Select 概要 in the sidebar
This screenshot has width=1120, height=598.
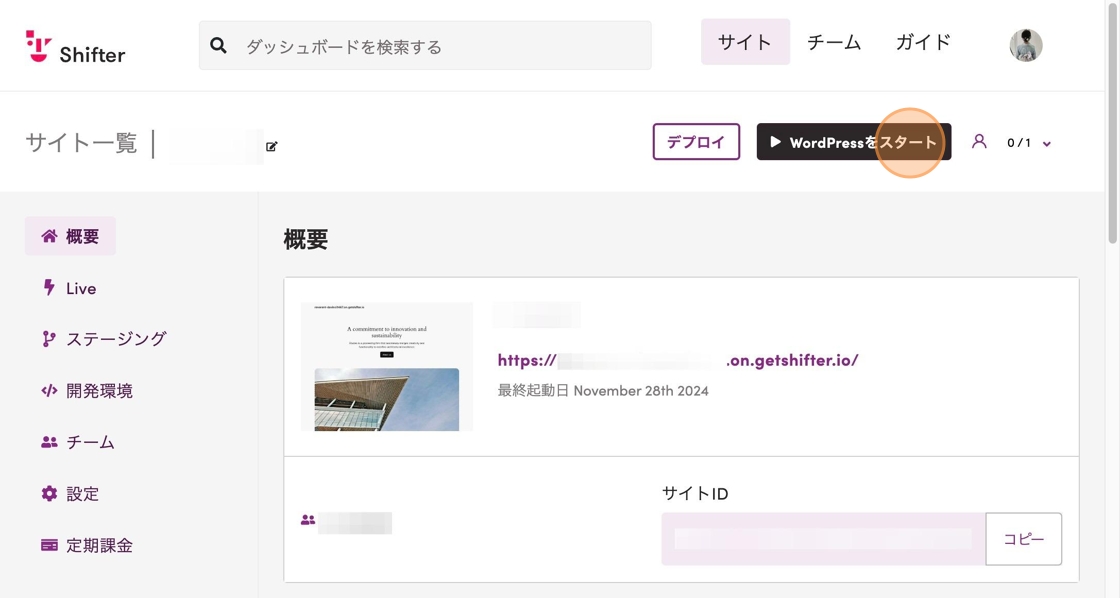70,236
